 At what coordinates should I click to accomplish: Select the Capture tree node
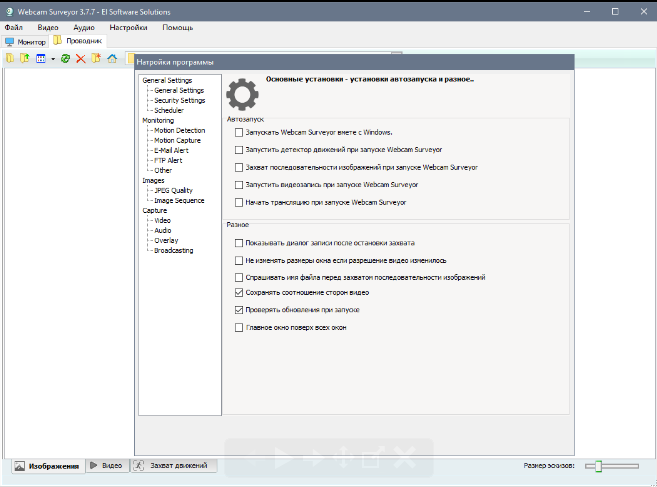point(155,210)
